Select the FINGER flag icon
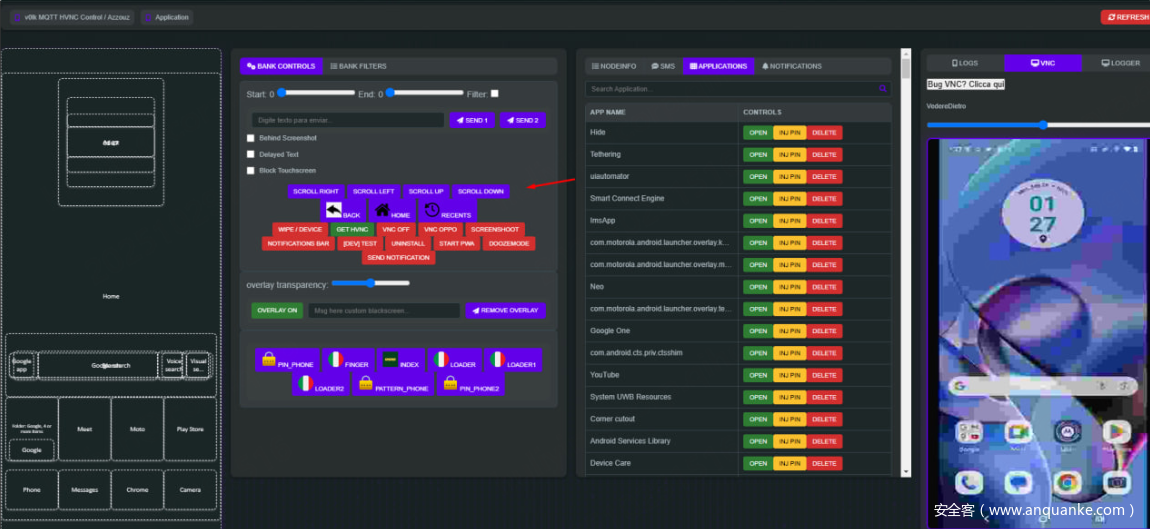Screen dimensions: 1150x529 [336, 359]
